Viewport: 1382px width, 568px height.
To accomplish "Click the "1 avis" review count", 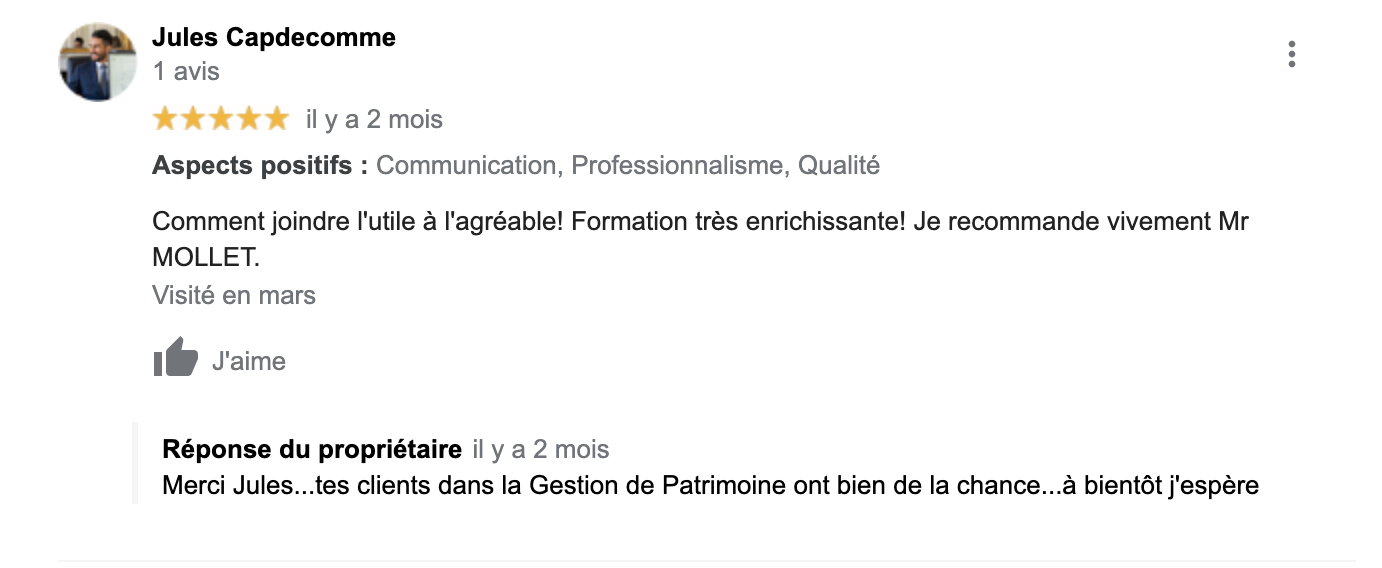I will [x=186, y=72].
